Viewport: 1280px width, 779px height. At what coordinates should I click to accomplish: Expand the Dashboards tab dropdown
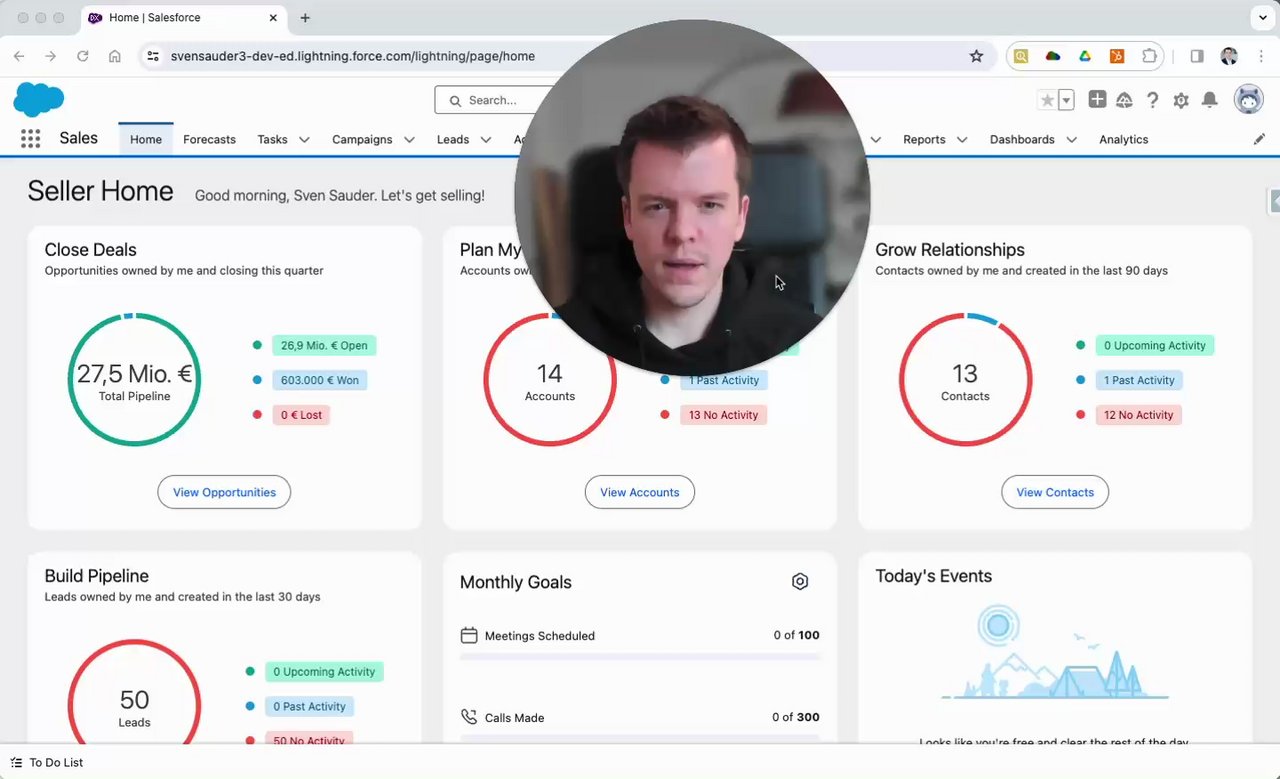pos(1071,140)
